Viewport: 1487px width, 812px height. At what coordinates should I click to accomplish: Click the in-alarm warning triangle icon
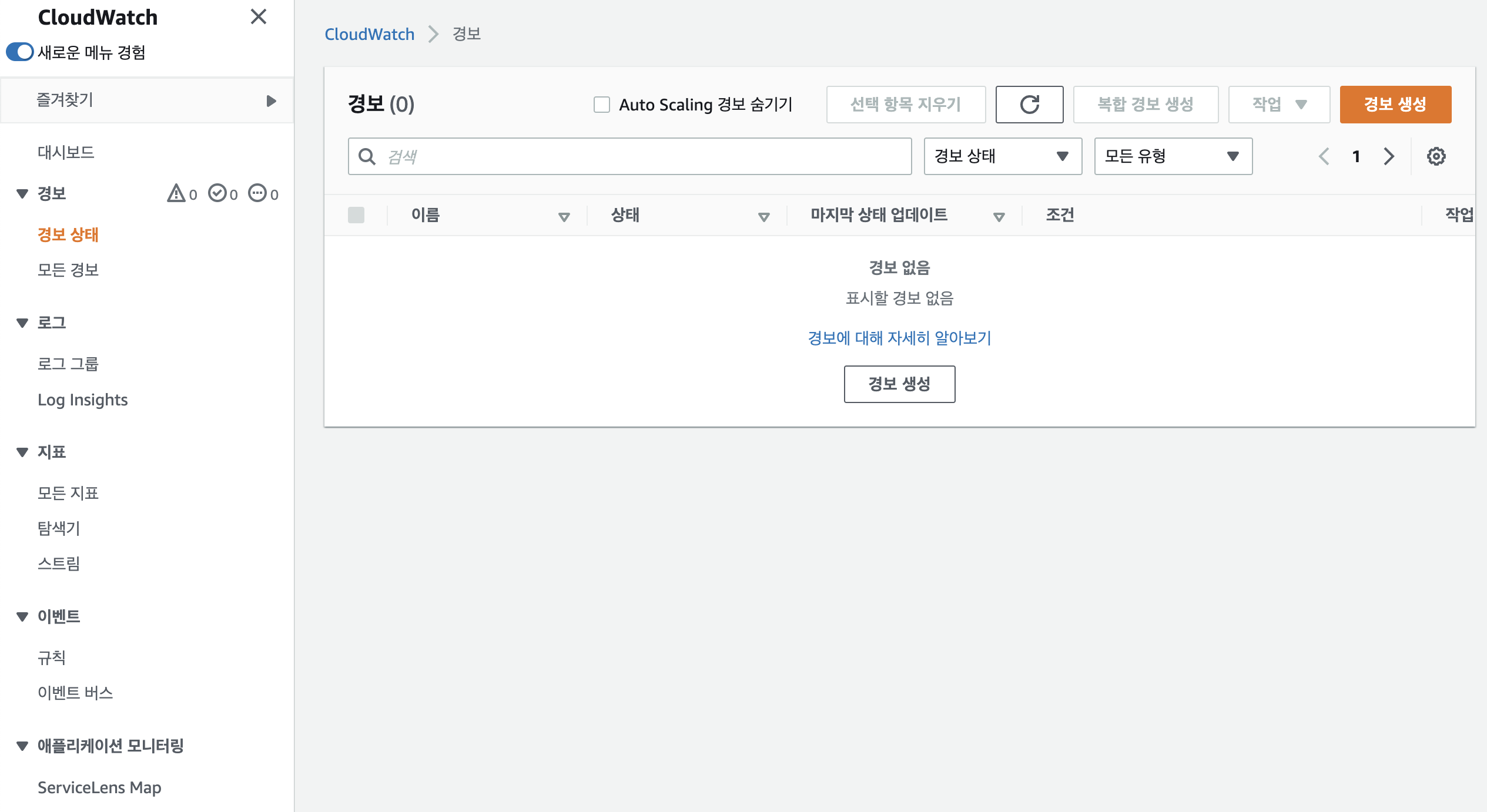tap(176, 193)
